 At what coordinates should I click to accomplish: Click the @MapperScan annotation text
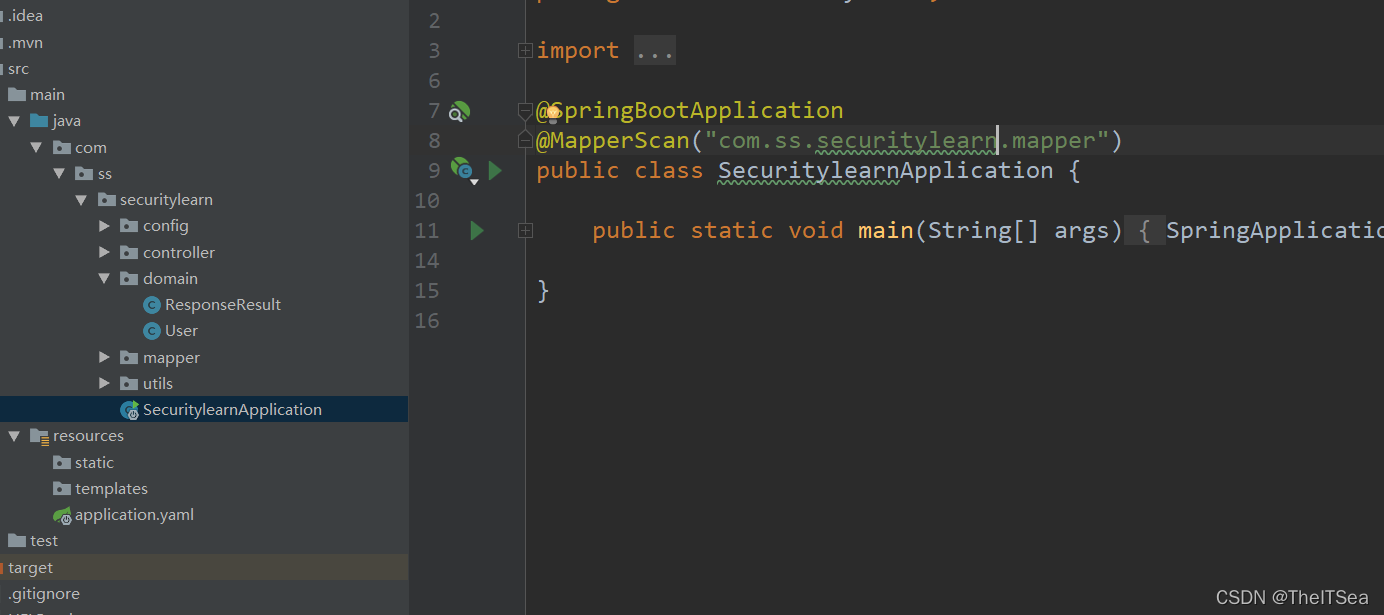click(613, 141)
